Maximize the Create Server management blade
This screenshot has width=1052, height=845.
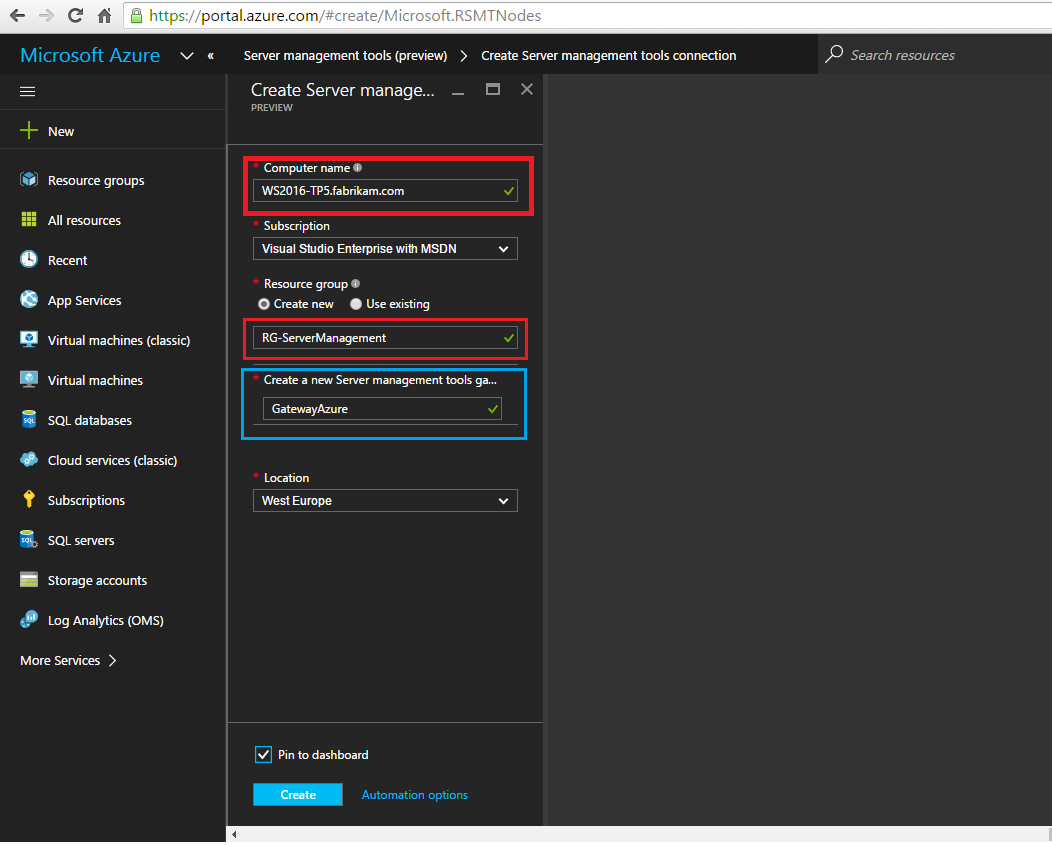[493, 89]
